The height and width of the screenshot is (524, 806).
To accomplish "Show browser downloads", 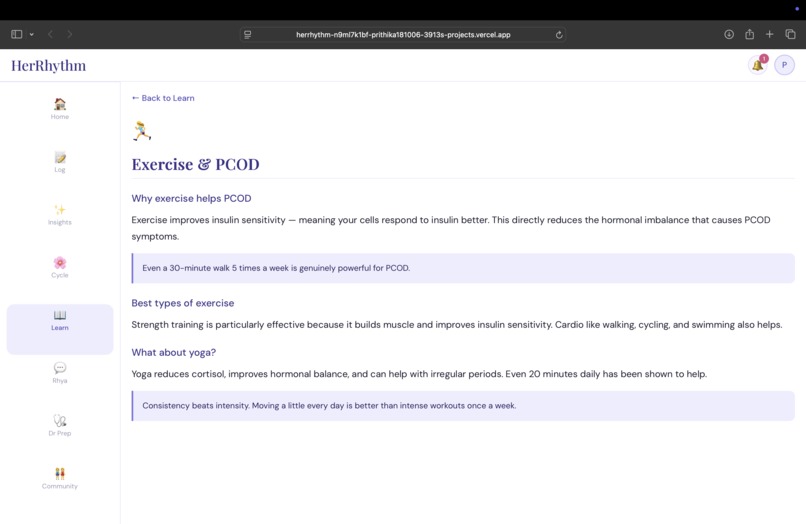I will pyautogui.click(x=729, y=34).
